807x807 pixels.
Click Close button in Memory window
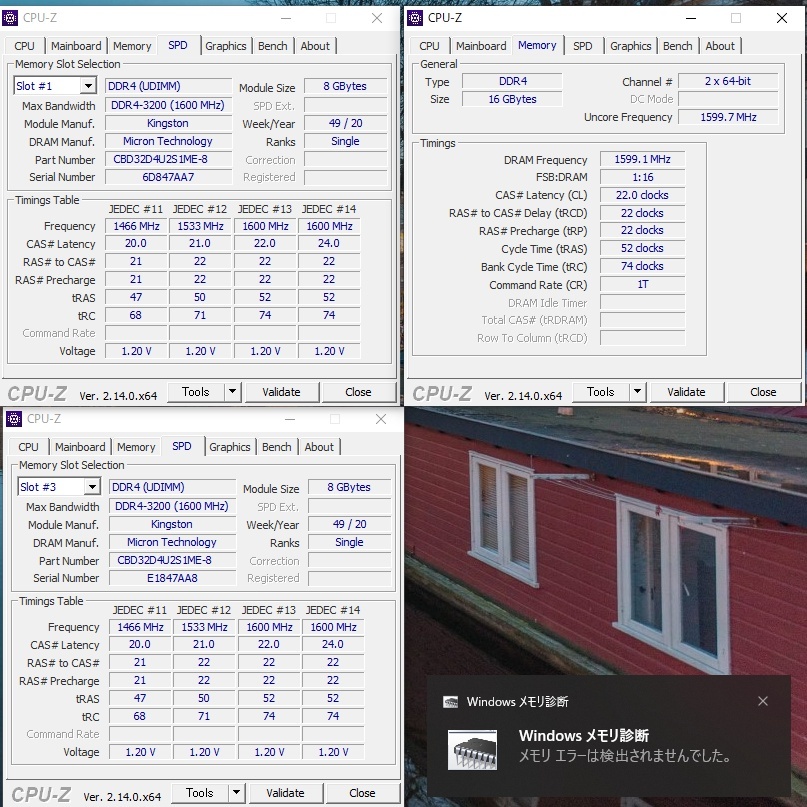coord(763,392)
